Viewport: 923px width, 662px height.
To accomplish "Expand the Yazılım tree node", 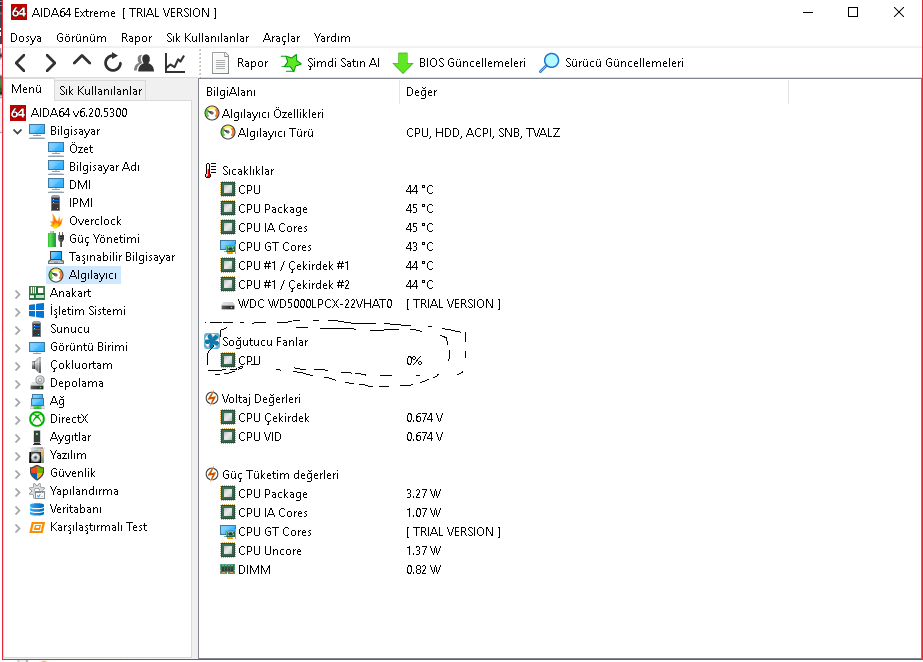I will click(x=18, y=455).
